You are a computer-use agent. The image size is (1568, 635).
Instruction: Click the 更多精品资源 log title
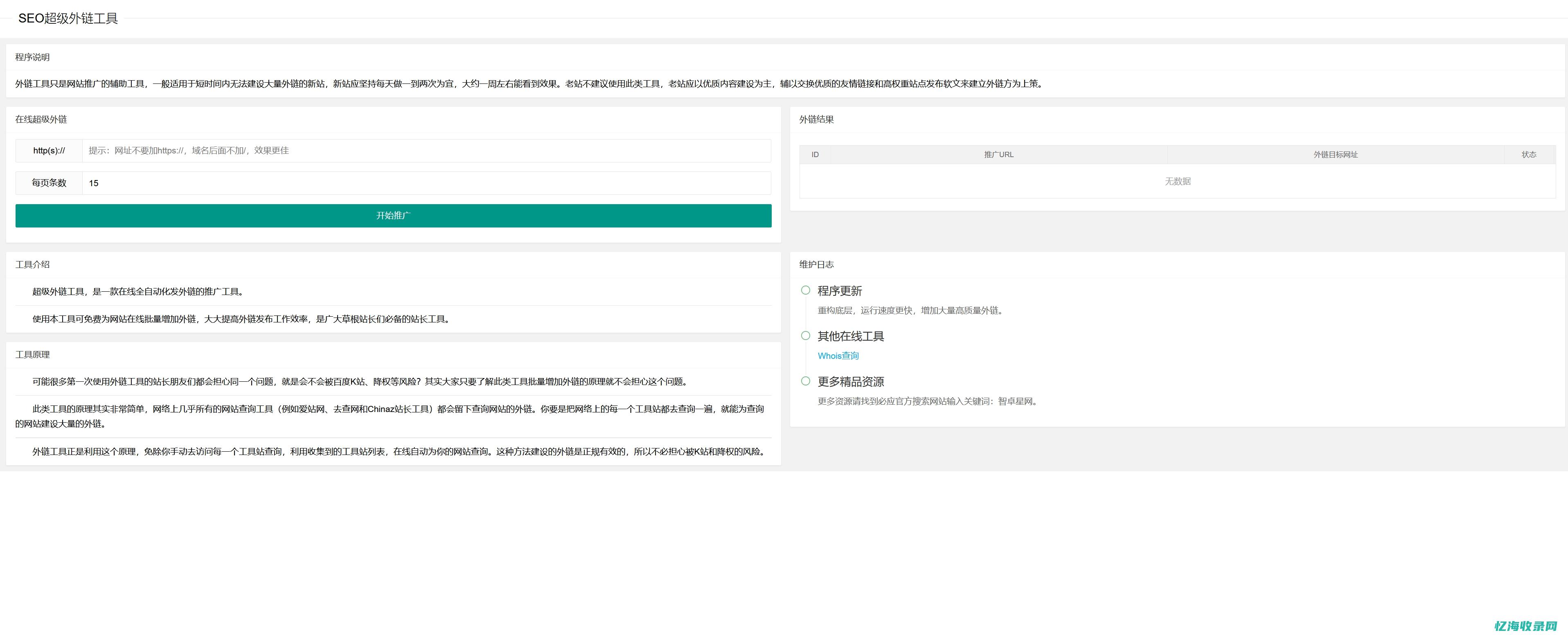click(x=850, y=382)
